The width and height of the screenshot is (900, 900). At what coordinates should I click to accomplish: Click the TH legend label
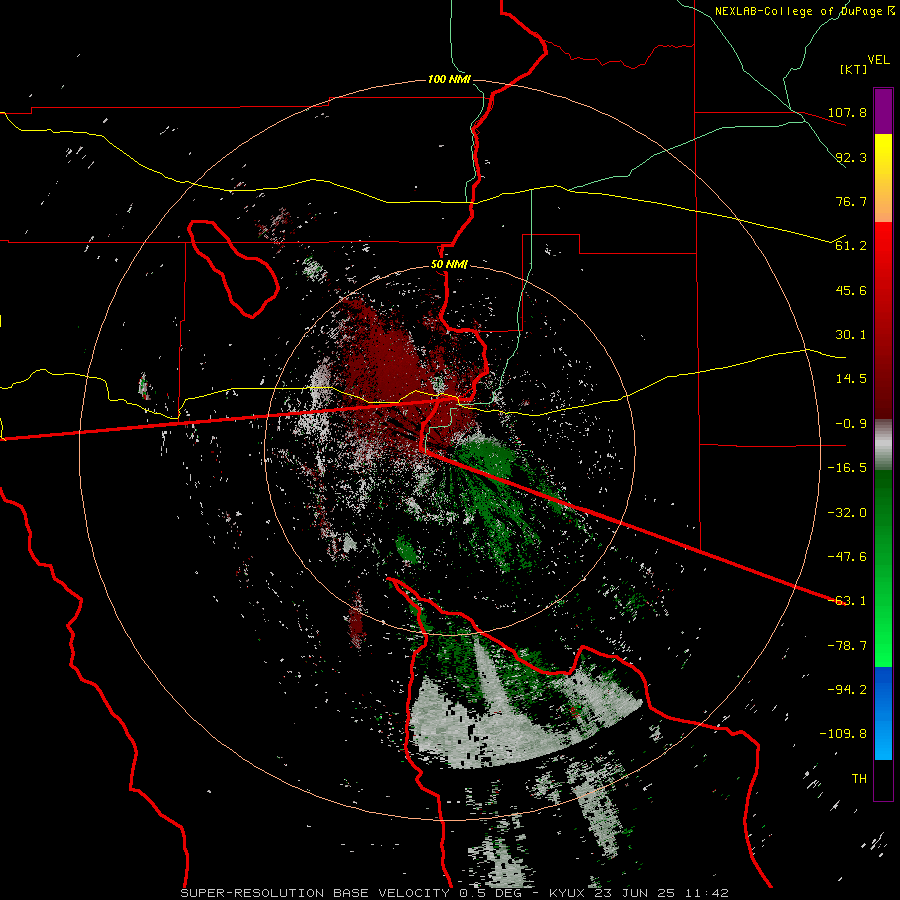(x=859, y=779)
